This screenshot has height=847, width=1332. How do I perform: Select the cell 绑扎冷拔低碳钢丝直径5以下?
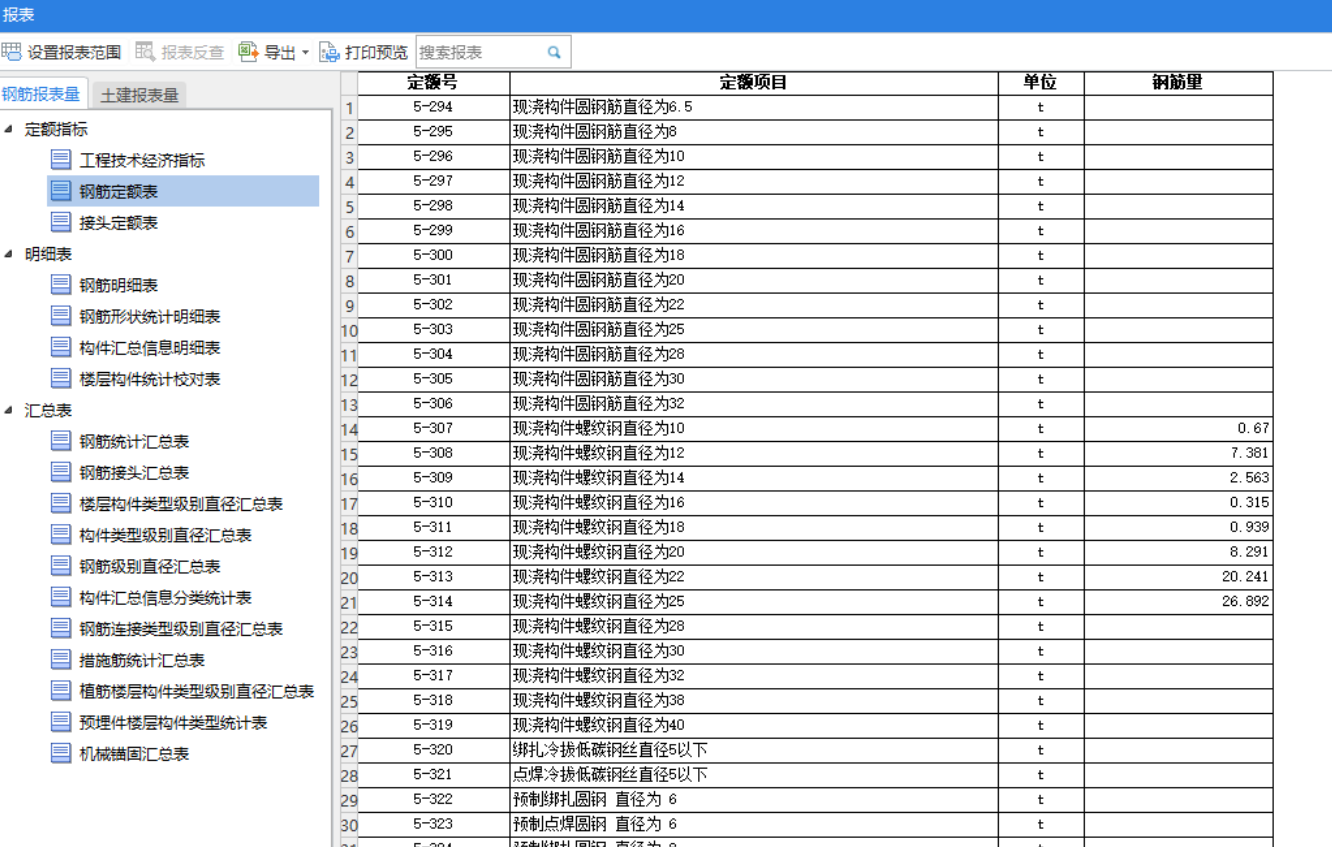click(754, 750)
